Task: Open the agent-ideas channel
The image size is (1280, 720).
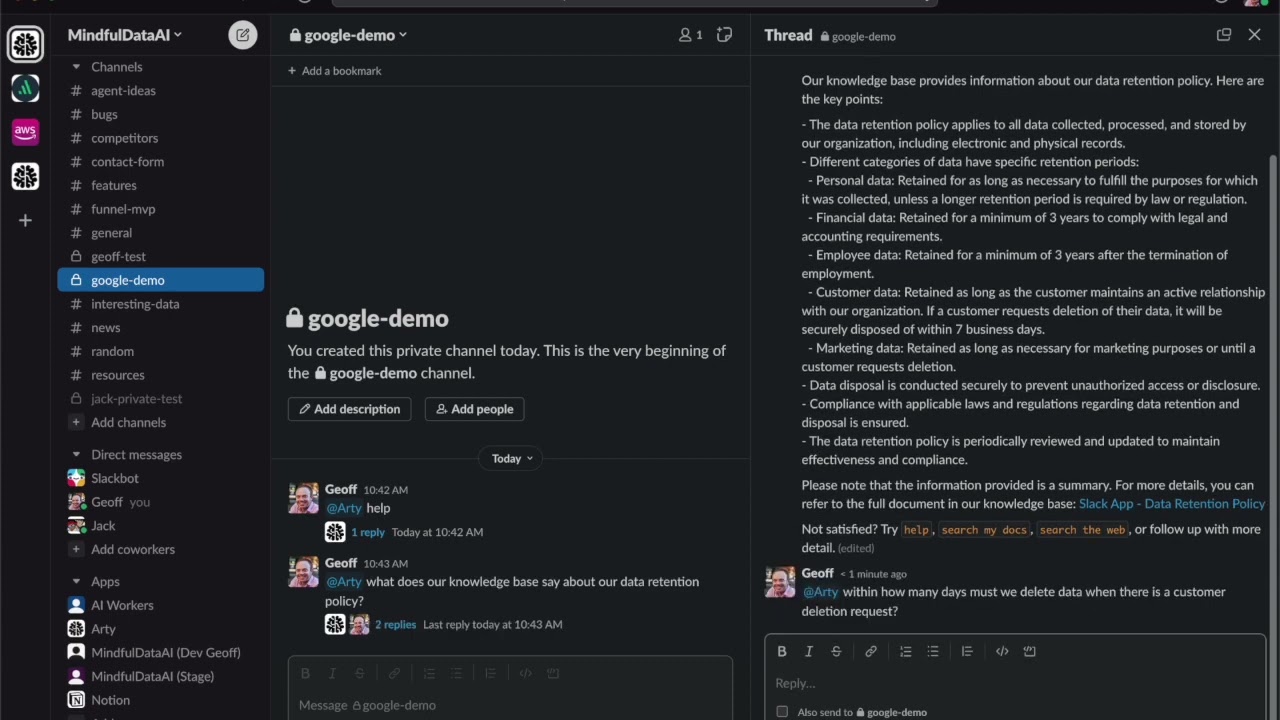Action: [x=161, y=90]
